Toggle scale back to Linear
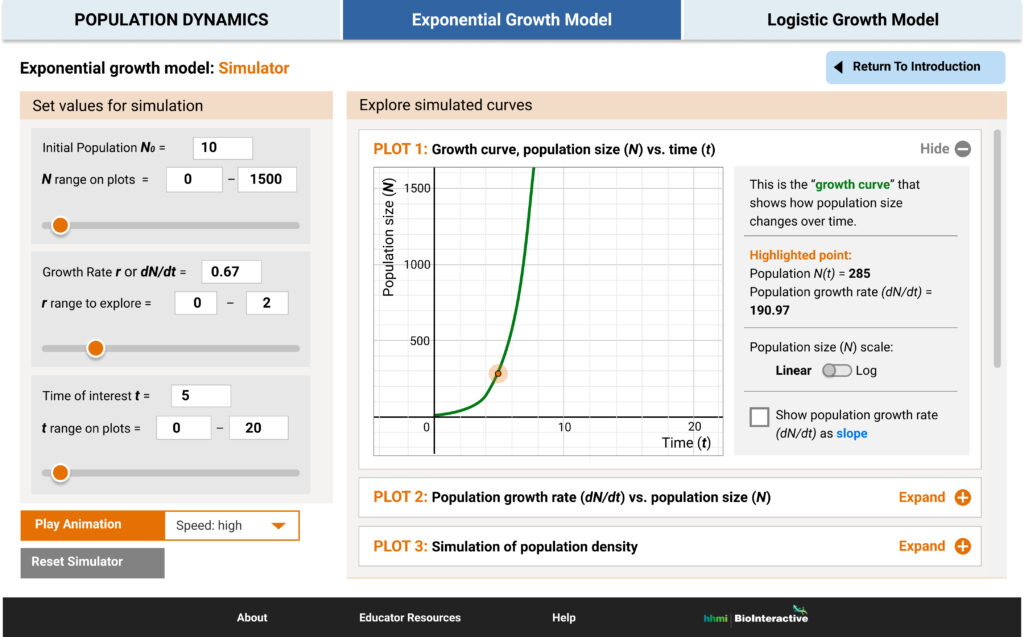Viewport: 1024px width, 637px height. 793,370
